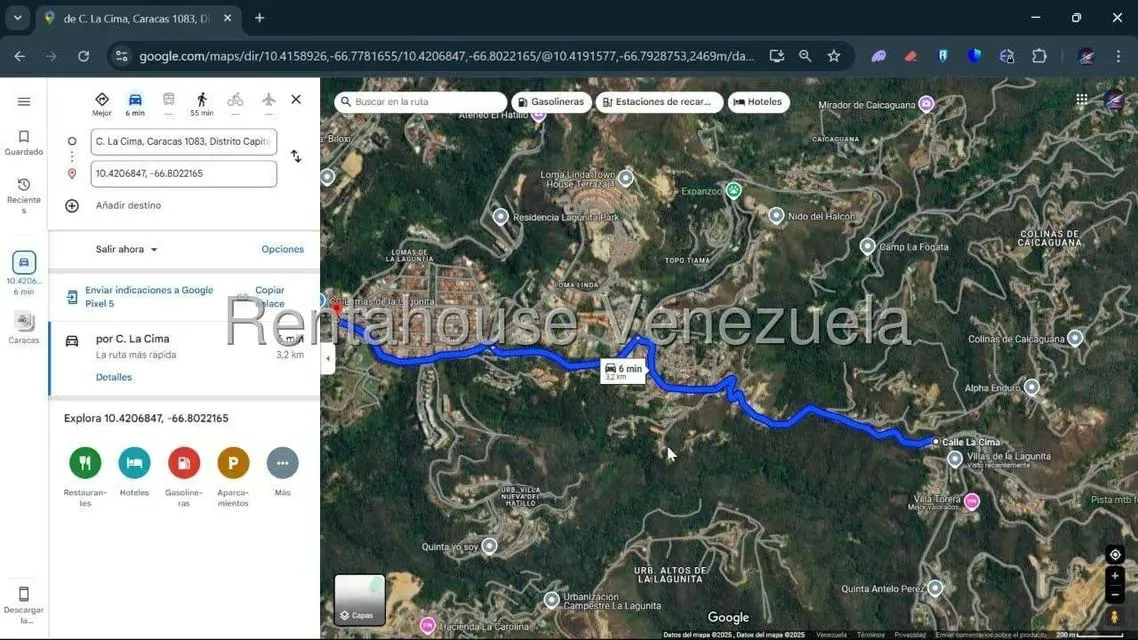
Task: Open the active route sidebar tab
Action: tap(24, 272)
